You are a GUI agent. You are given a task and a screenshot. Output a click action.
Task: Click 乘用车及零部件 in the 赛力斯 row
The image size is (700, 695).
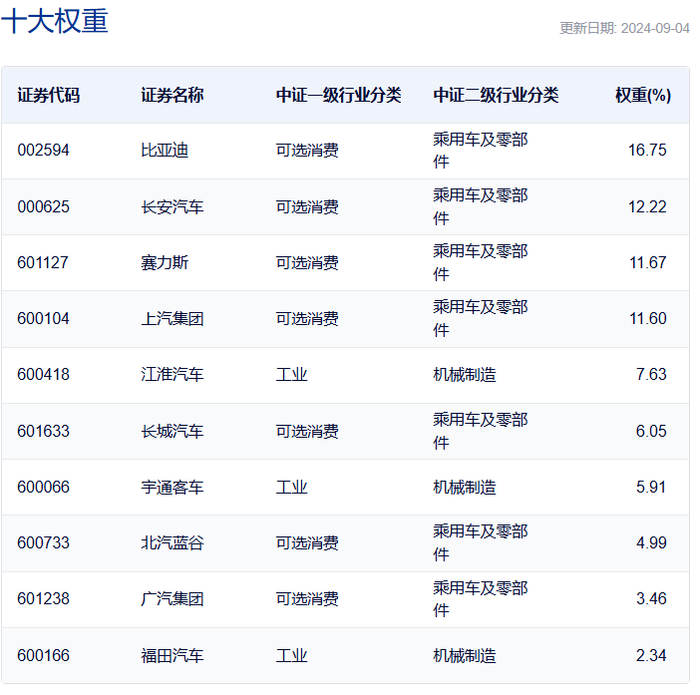click(480, 263)
